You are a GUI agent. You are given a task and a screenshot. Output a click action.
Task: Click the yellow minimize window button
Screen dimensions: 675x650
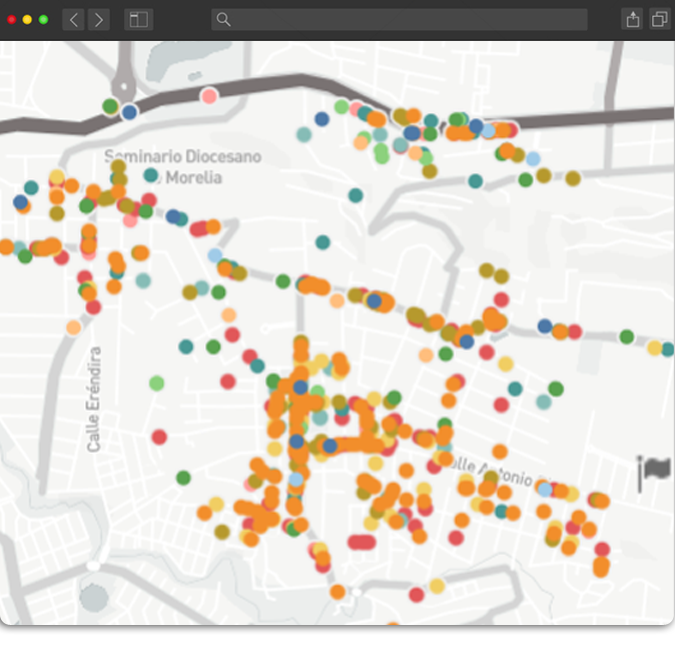[27, 19]
